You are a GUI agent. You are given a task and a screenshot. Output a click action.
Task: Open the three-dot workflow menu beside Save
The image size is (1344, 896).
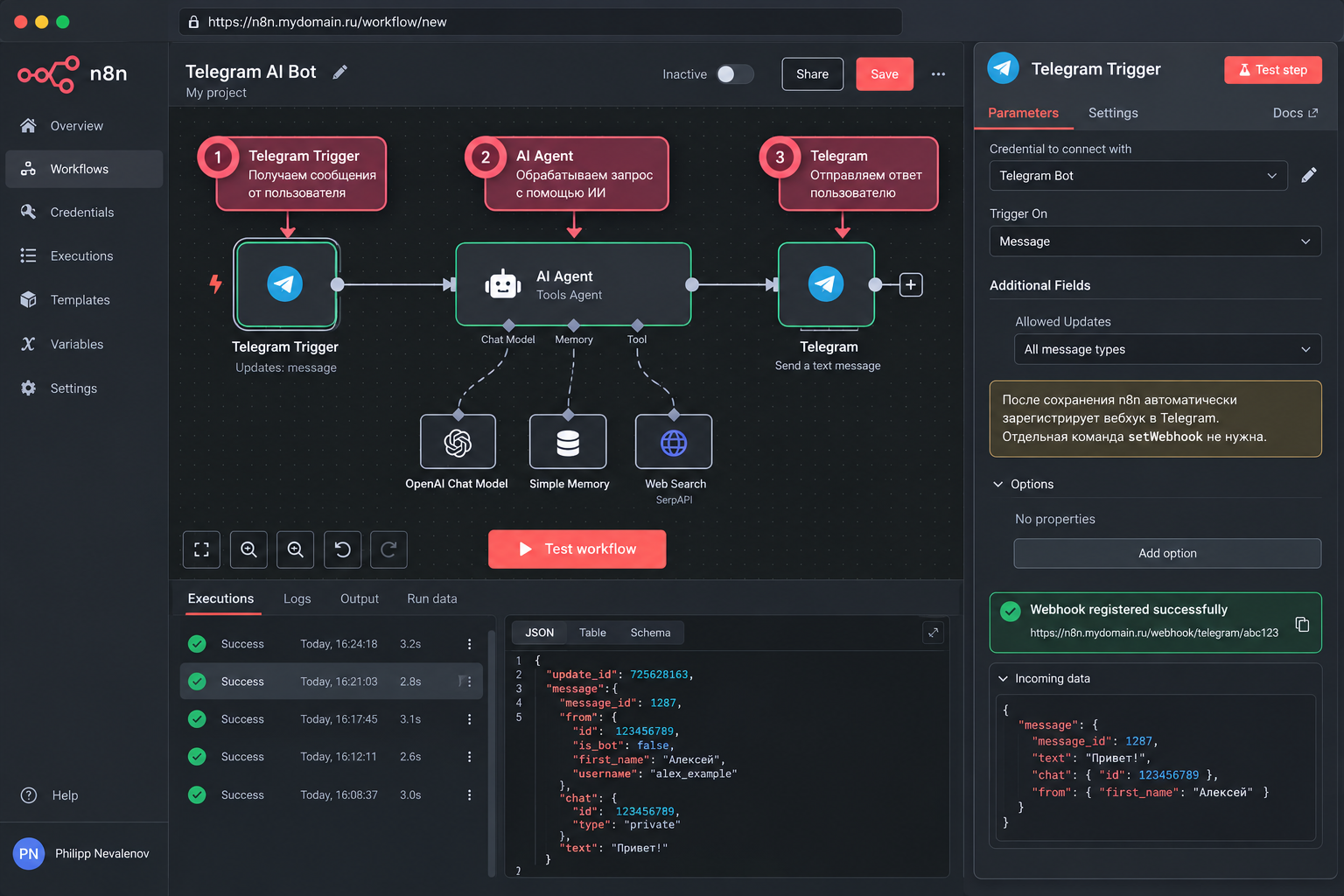pyautogui.click(x=938, y=74)
